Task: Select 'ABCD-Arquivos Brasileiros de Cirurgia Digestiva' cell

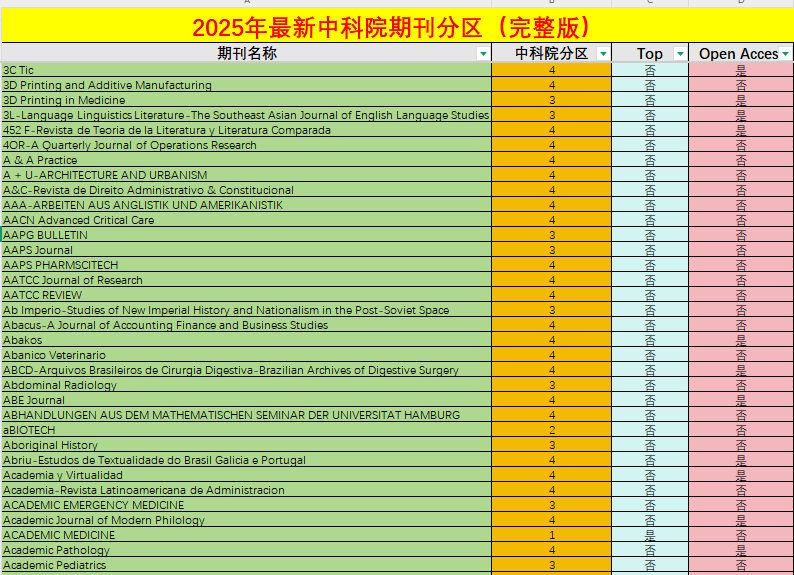Action: click(247, 370)
